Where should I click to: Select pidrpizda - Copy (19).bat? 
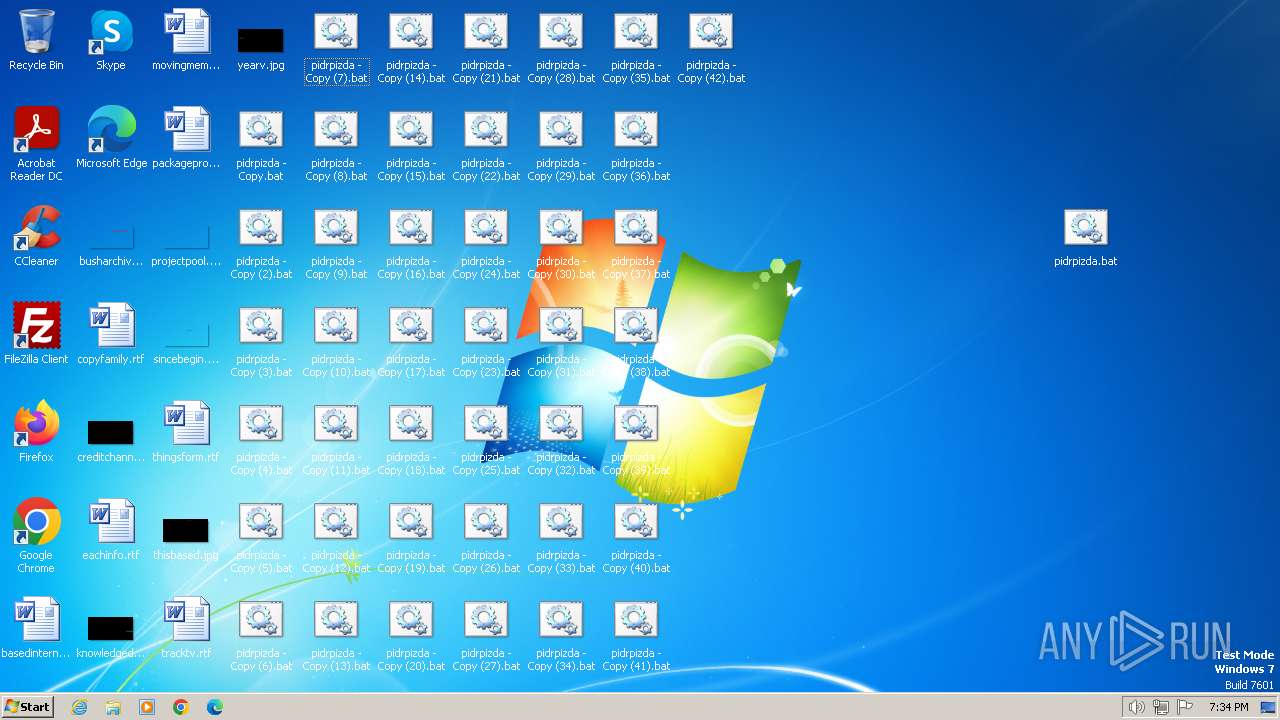(411, 536)
